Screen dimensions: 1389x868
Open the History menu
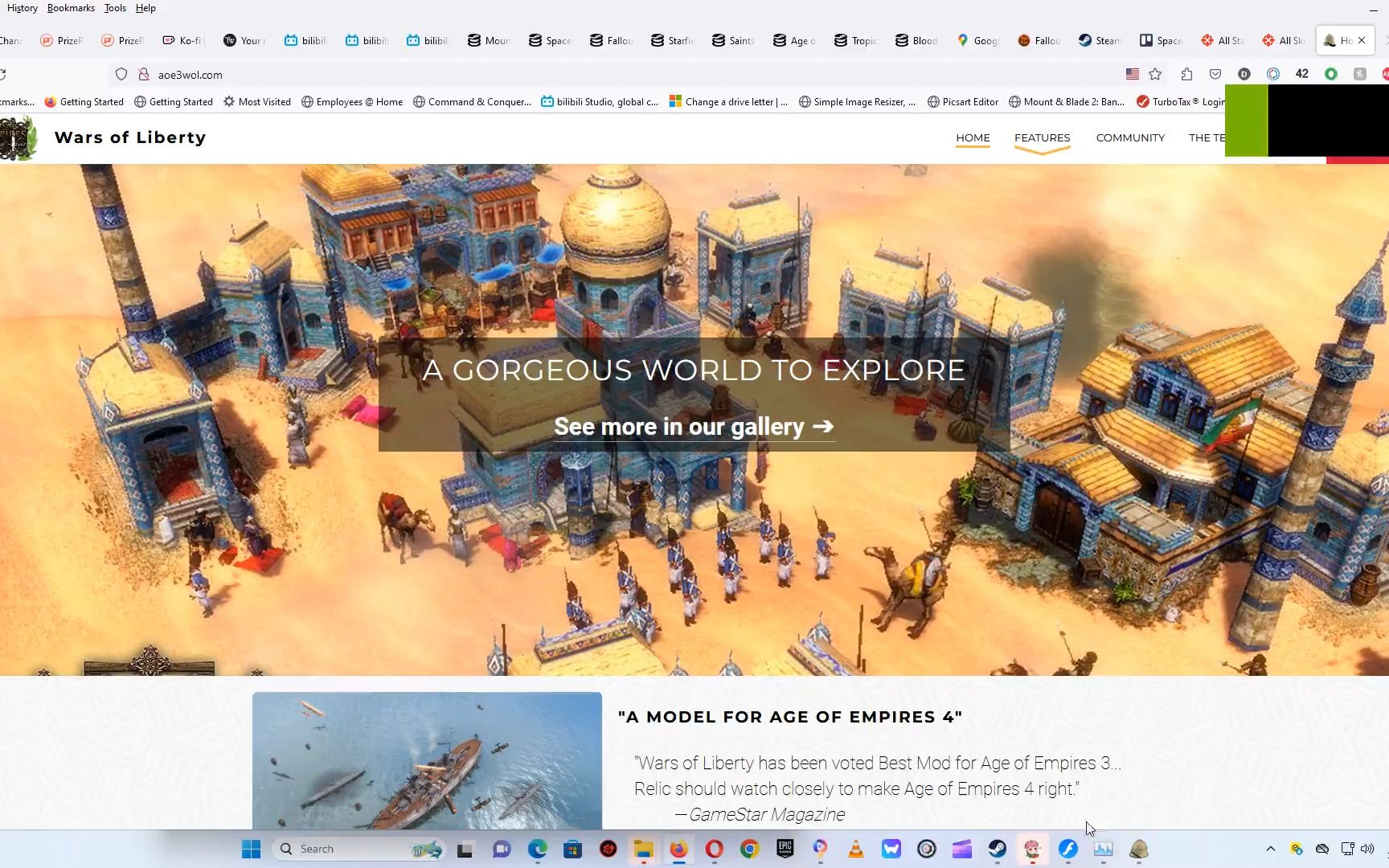[23, 8]
